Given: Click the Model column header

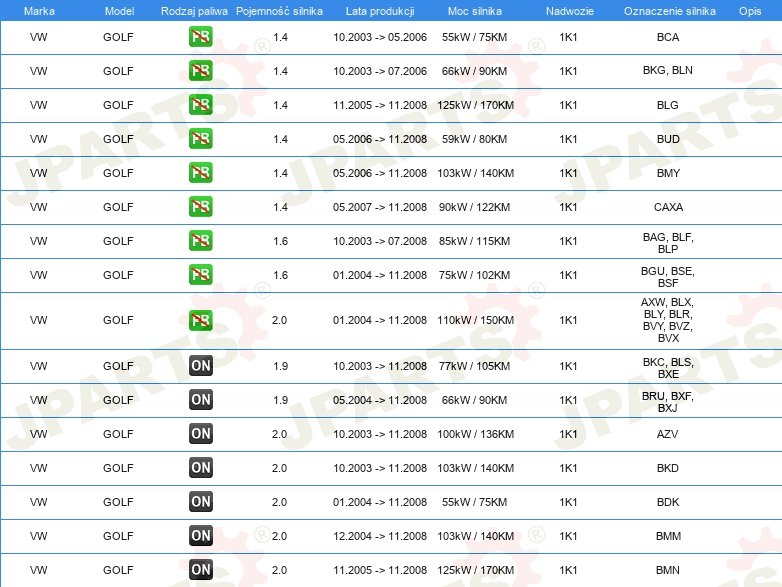Looking at the screenshot, I should point(119,11).
